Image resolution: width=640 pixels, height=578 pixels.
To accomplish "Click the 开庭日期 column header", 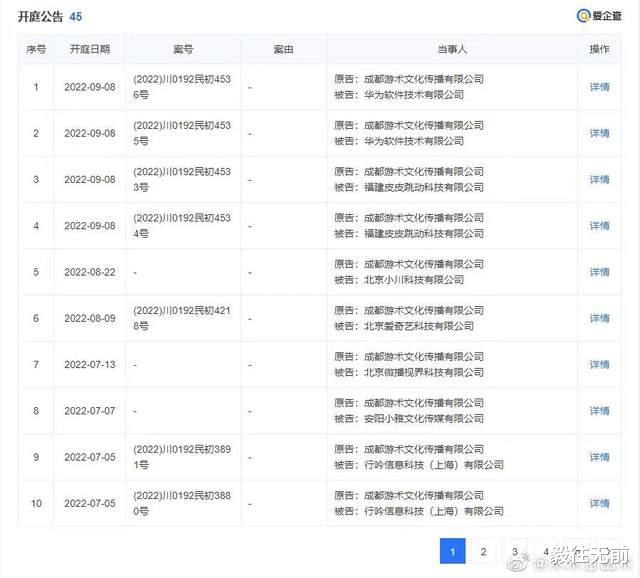I will (90, 49).
